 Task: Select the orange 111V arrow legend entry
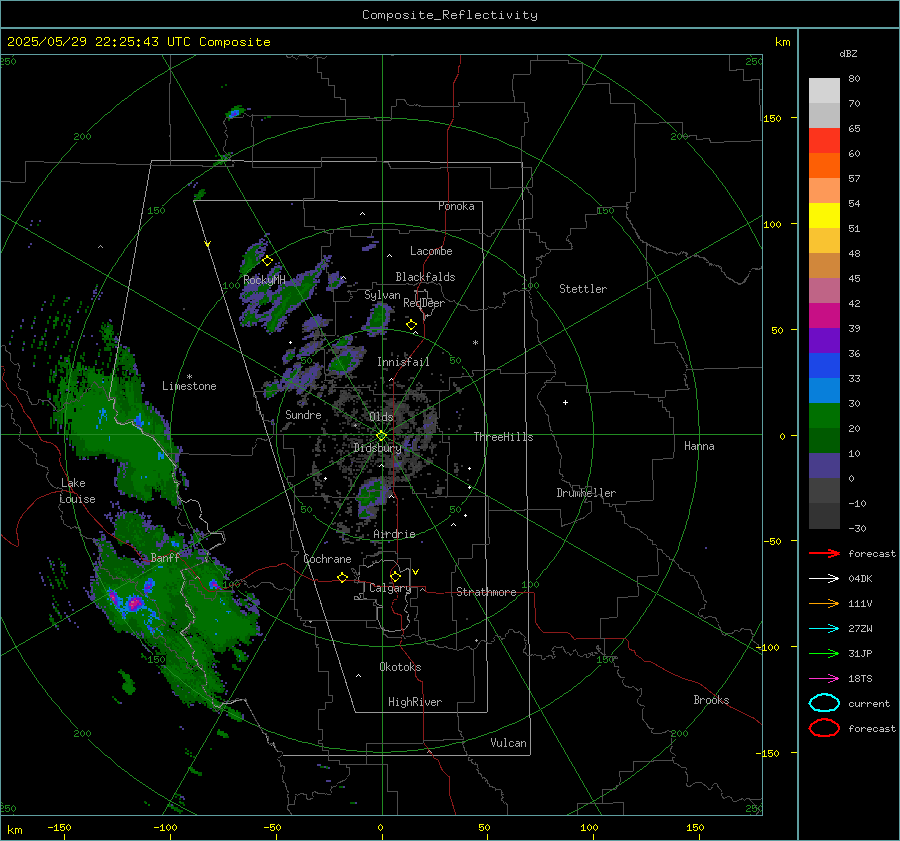point(824,603)
